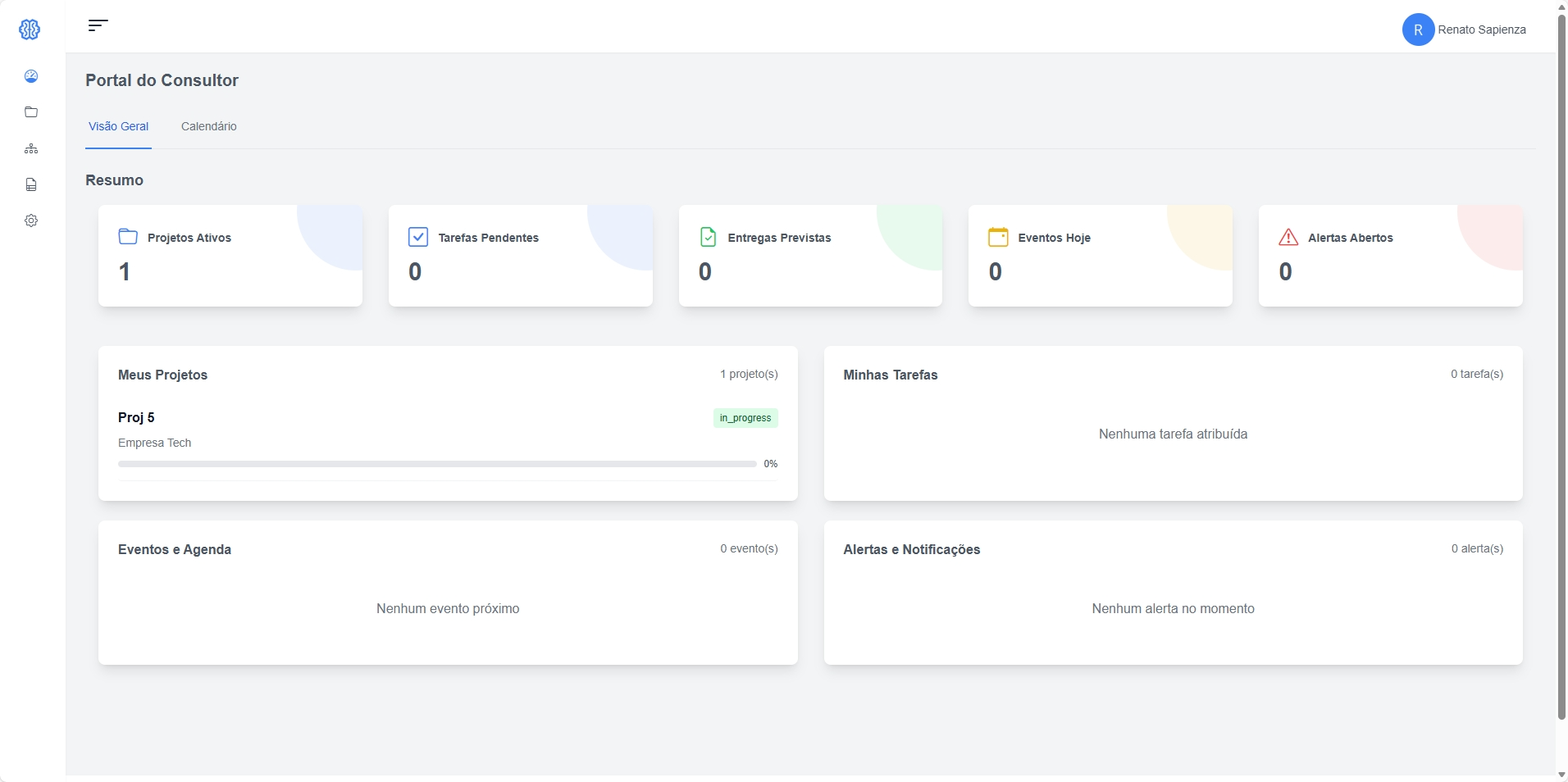The width and height of the screenshot is (1568, 782).
Task: Open the Renato Sapienza user menu
Action: click(x=1481, y=30)
